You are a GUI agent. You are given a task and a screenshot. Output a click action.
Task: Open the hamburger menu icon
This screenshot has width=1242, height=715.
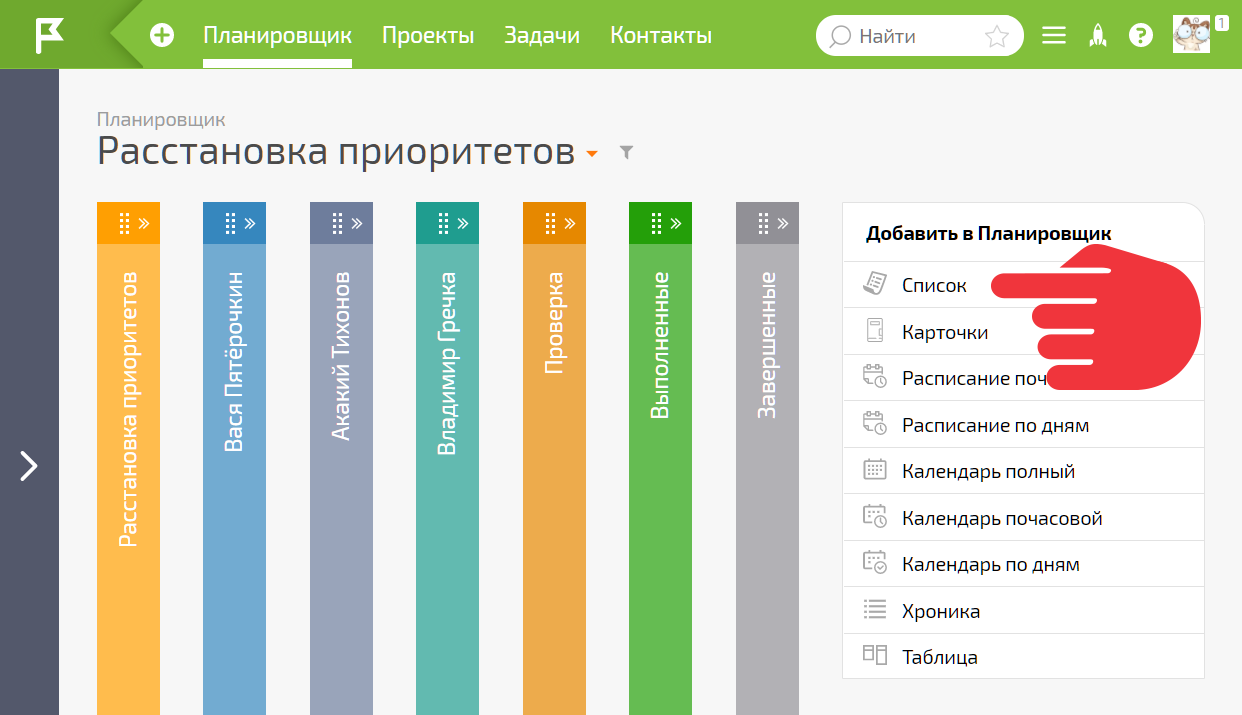[1053, 36]
